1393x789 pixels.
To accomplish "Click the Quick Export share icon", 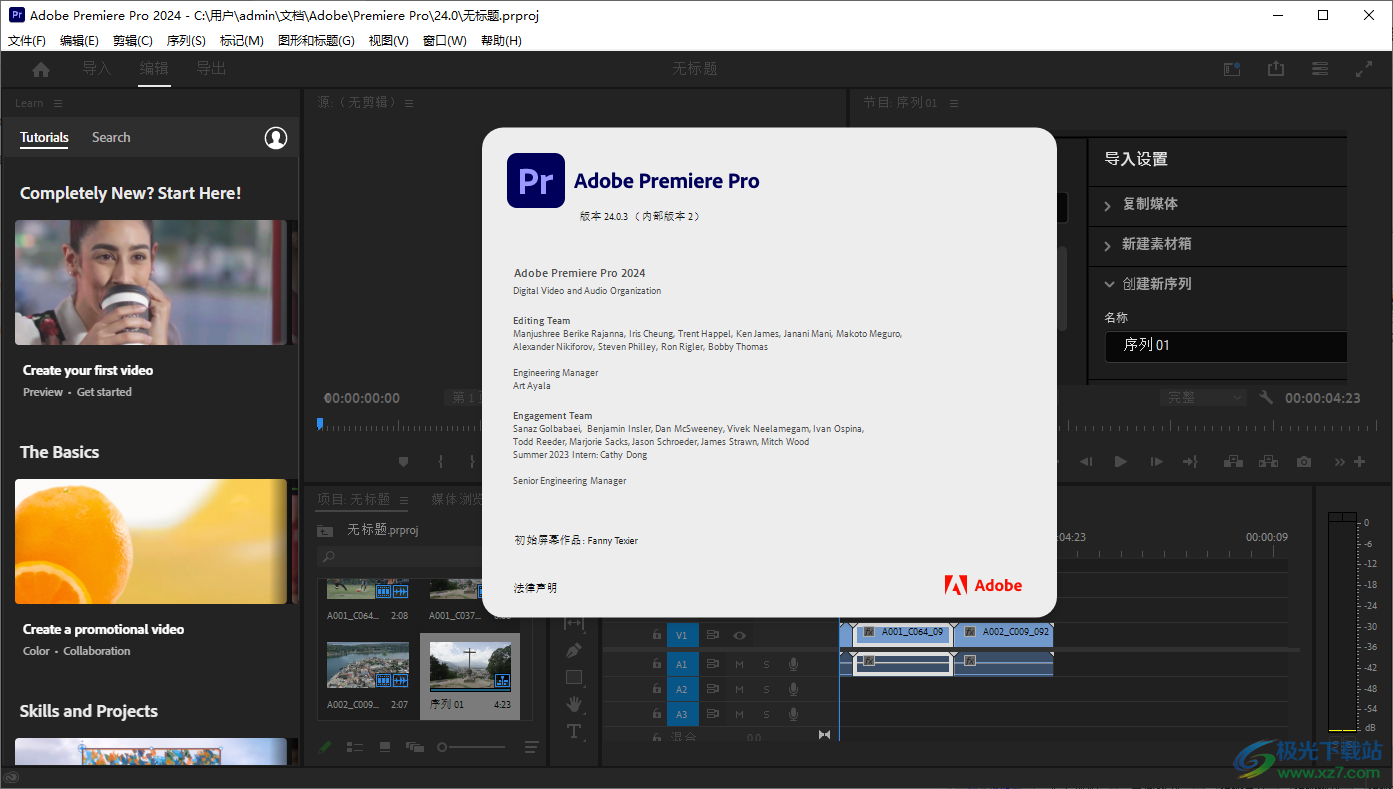I will (1276, 69).
